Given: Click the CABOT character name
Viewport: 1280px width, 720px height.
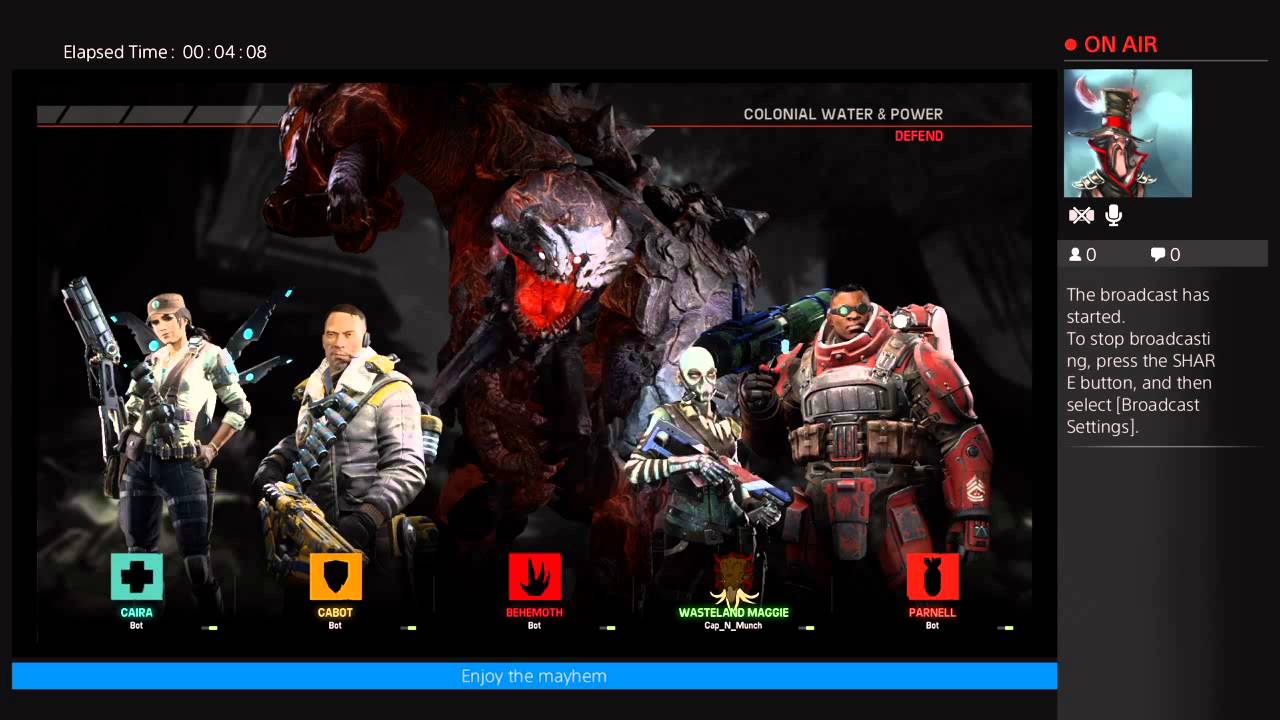Looking at the screenshot, I should tap(335, 613).
